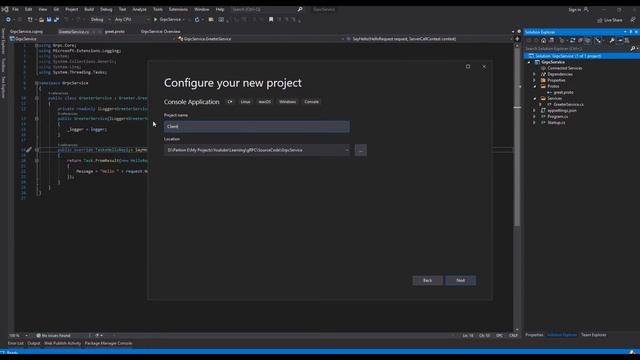The height and width of the screenshot is (360, 640).
Task: Click the Back button in the dialog
Action: coord(427,280)
